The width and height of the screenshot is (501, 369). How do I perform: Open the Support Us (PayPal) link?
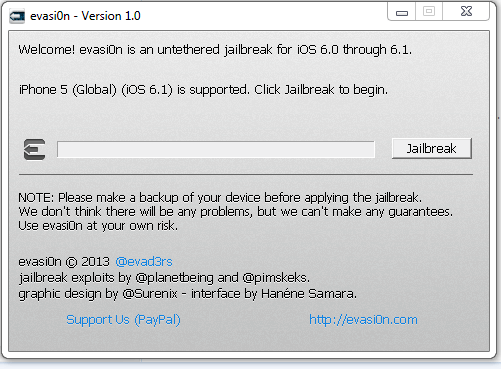123,320
